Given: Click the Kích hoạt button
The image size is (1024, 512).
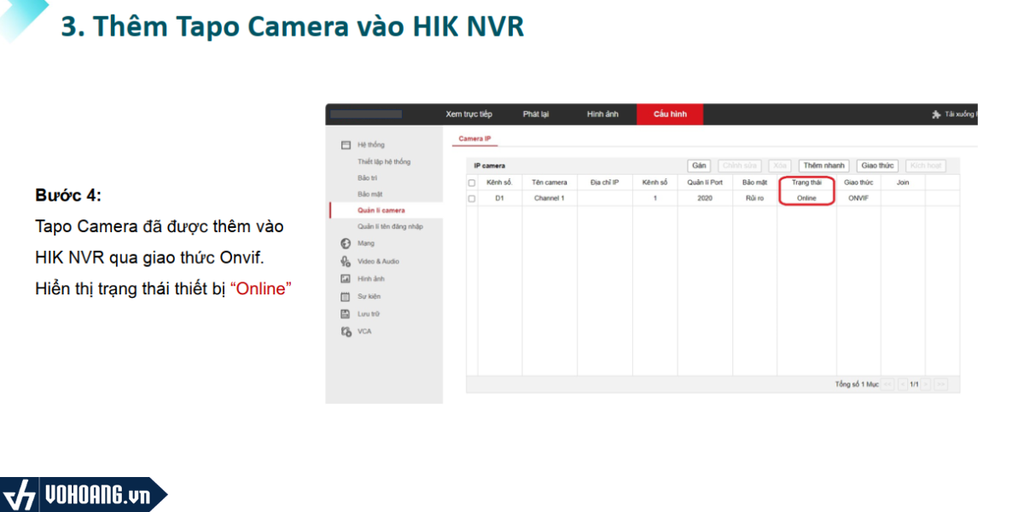Looking at the screenshot, I should [925, 166].
